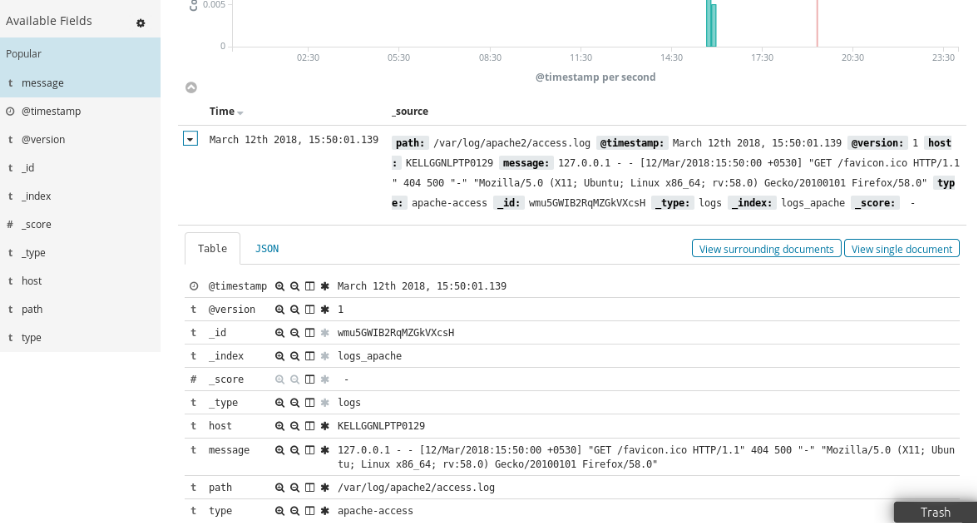The image size is (977, 523).
Task: Filter out value on the message row
Action: pyautogui.click(x=295, y=450)
